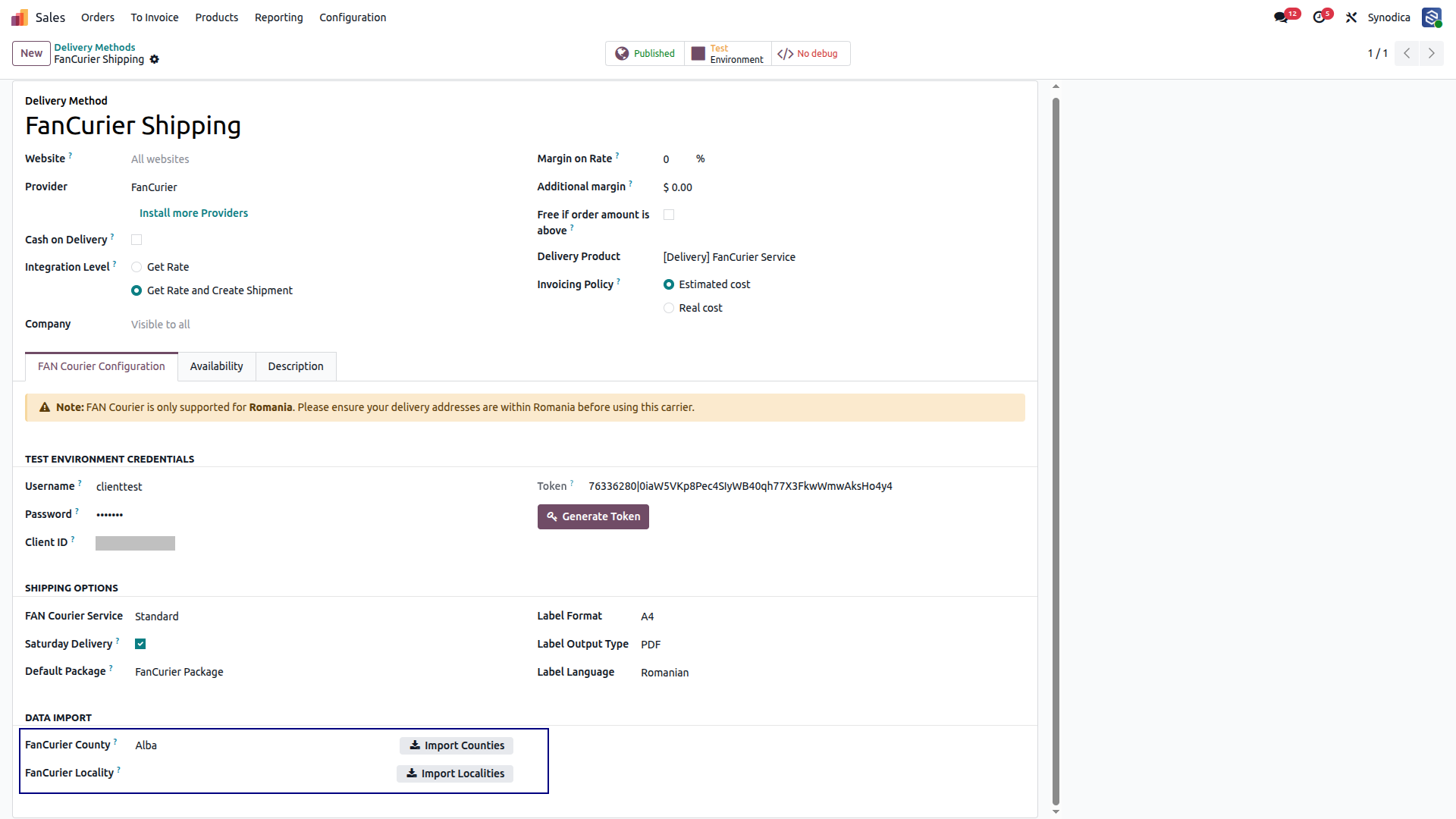Click the New record button
This screenshot has height=819, width=1456.
pos(31,53)
